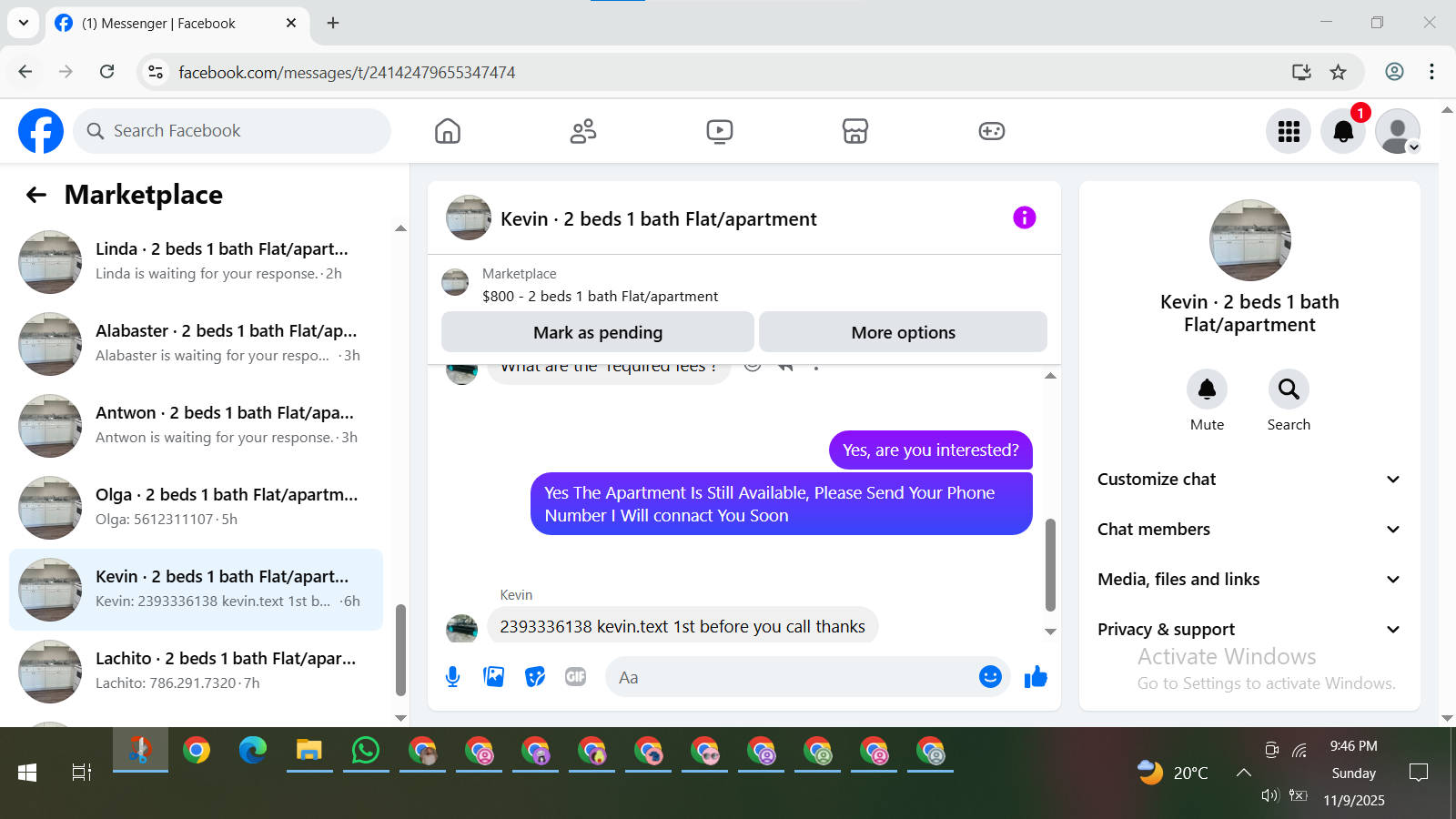1456x819 pixels.
Task: Open the GIF picker
Action: tap(576, 677)
